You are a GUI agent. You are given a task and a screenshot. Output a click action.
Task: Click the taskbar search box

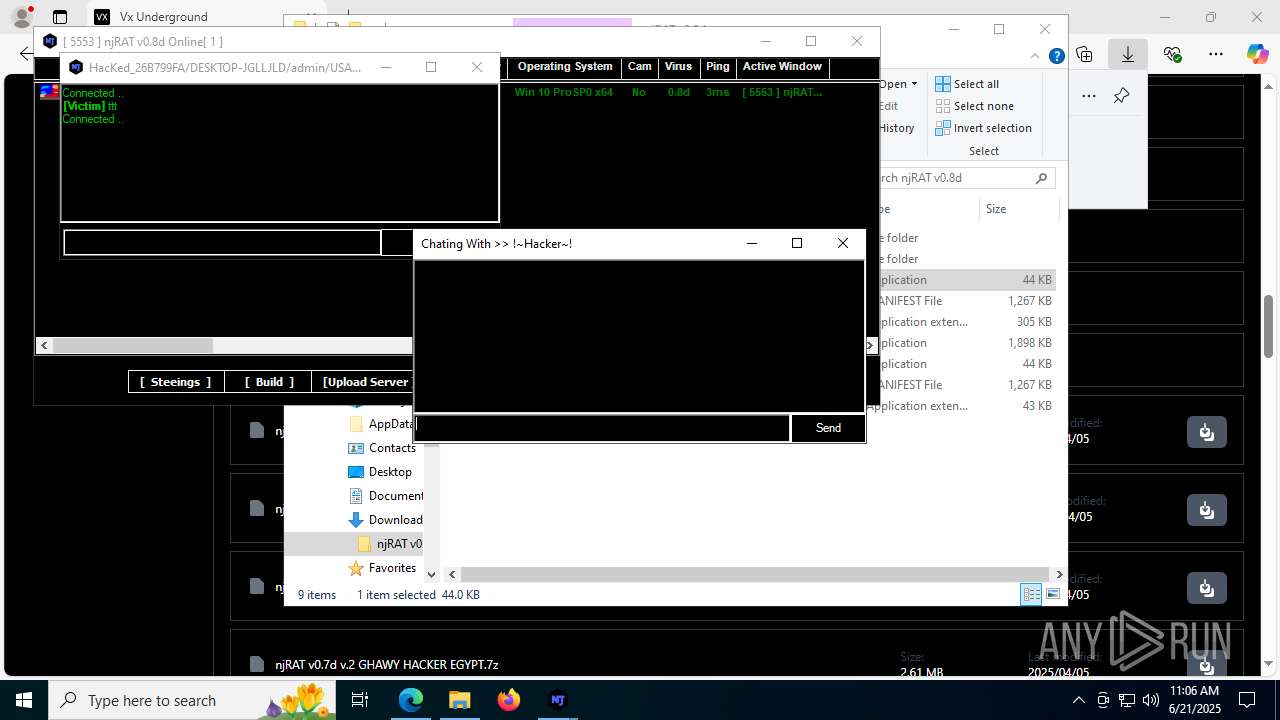point(192,700)
